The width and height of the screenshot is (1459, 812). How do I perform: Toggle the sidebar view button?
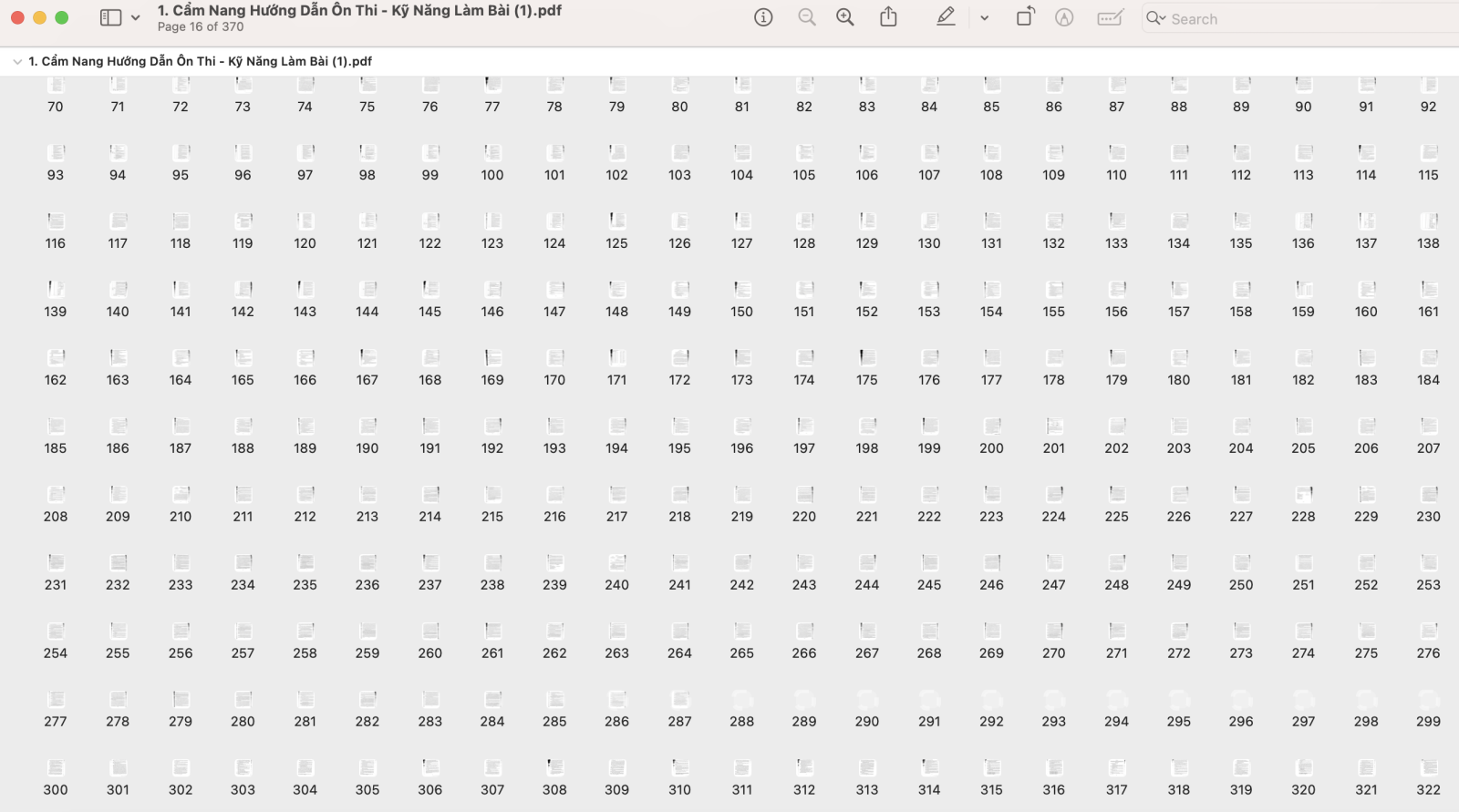point(110,18)
